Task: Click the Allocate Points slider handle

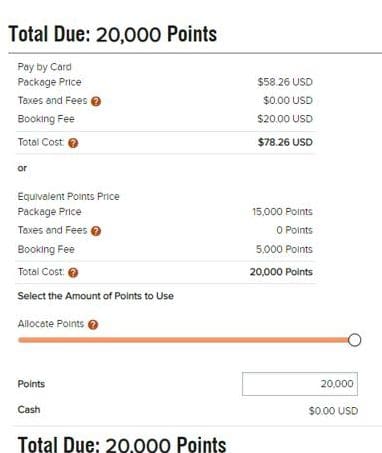Action: click(x=354, y=340)
